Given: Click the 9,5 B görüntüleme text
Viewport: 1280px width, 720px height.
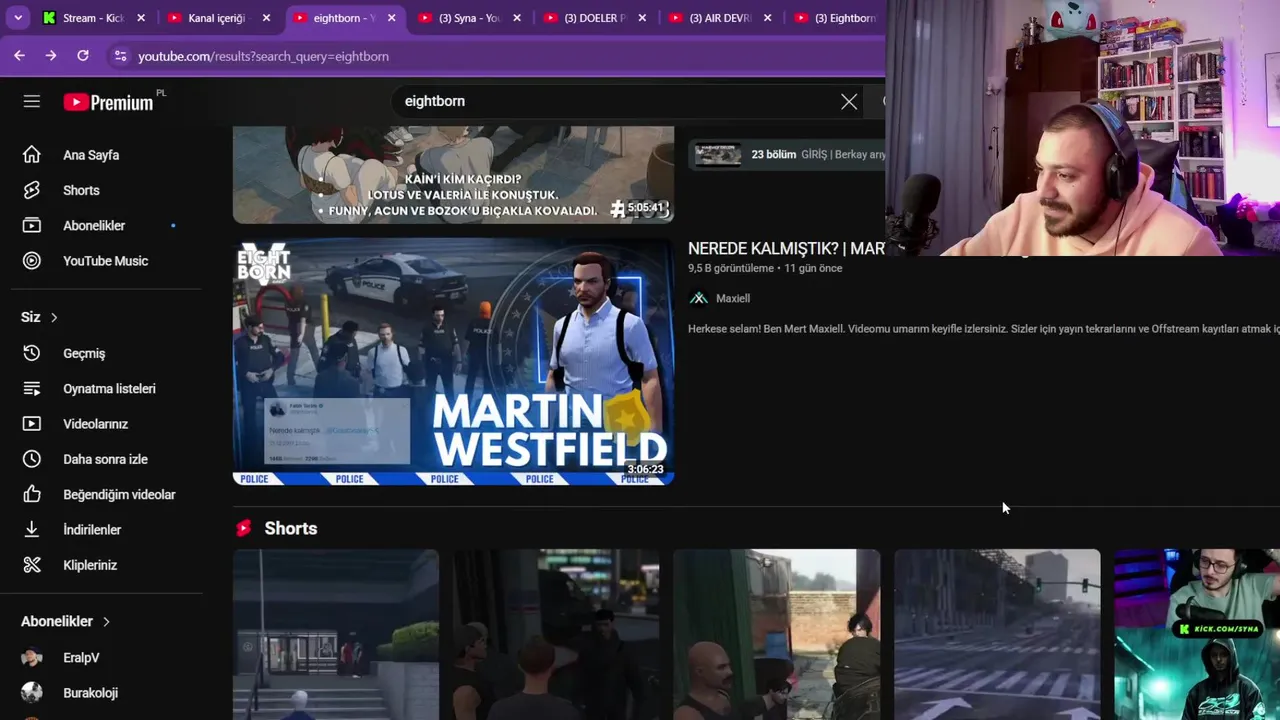Looking at the screenshot, I should coord(731,268).
